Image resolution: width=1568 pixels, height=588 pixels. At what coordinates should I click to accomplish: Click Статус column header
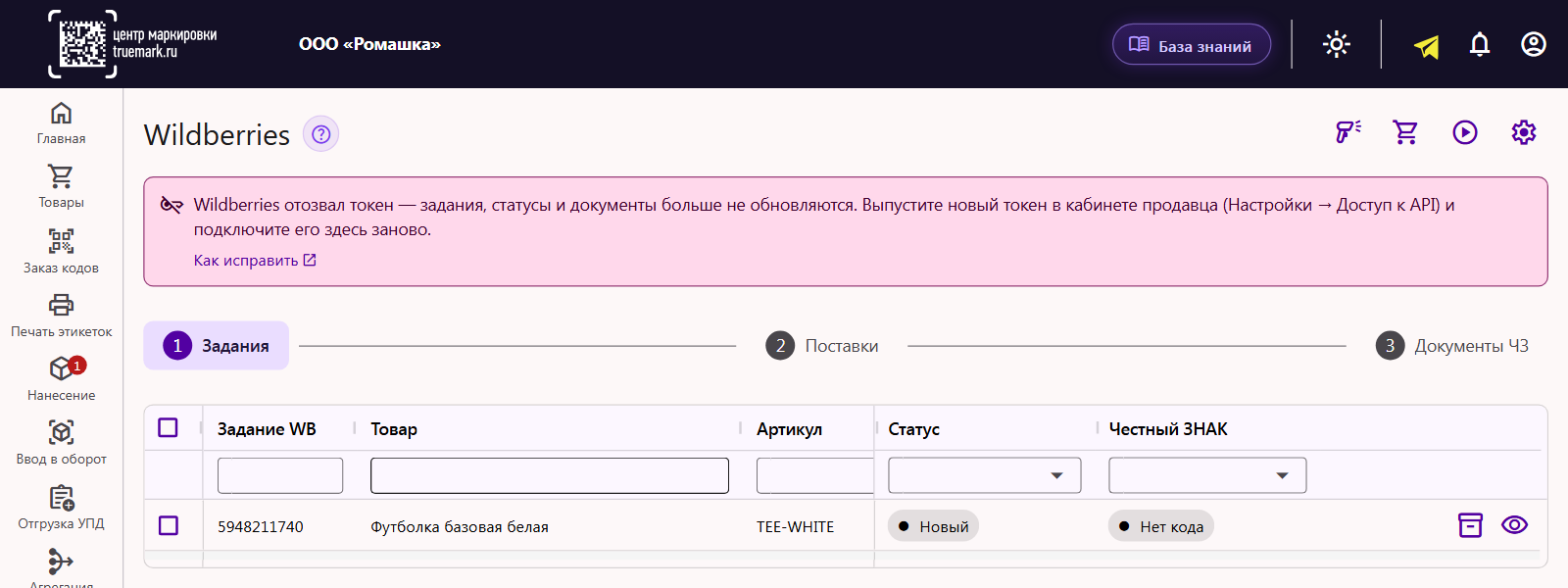913,429
